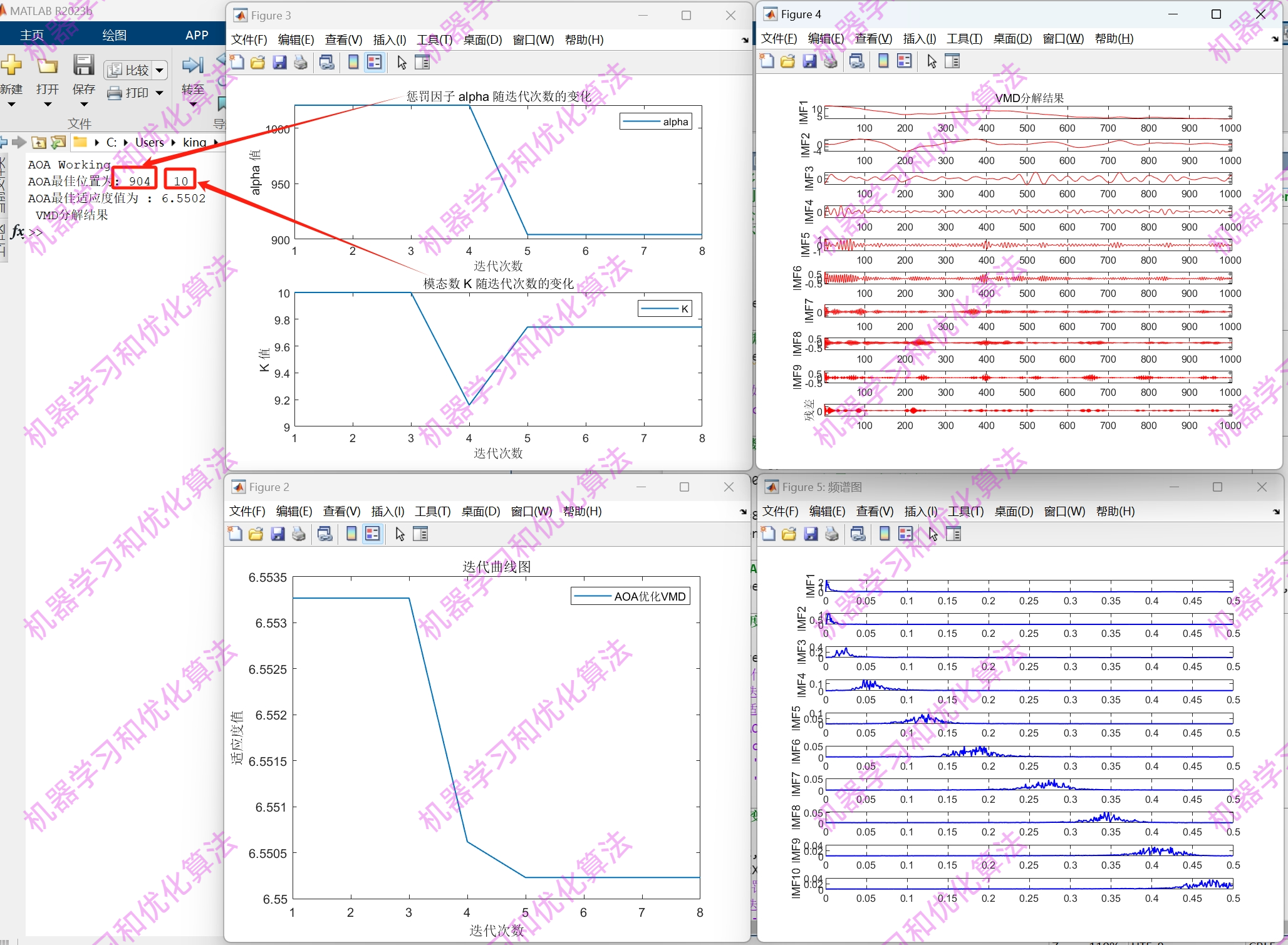This screenshot has width=1288, height=945.
Task: Click Open File icon in Figure 4
Action: click(x=788, y=61)
